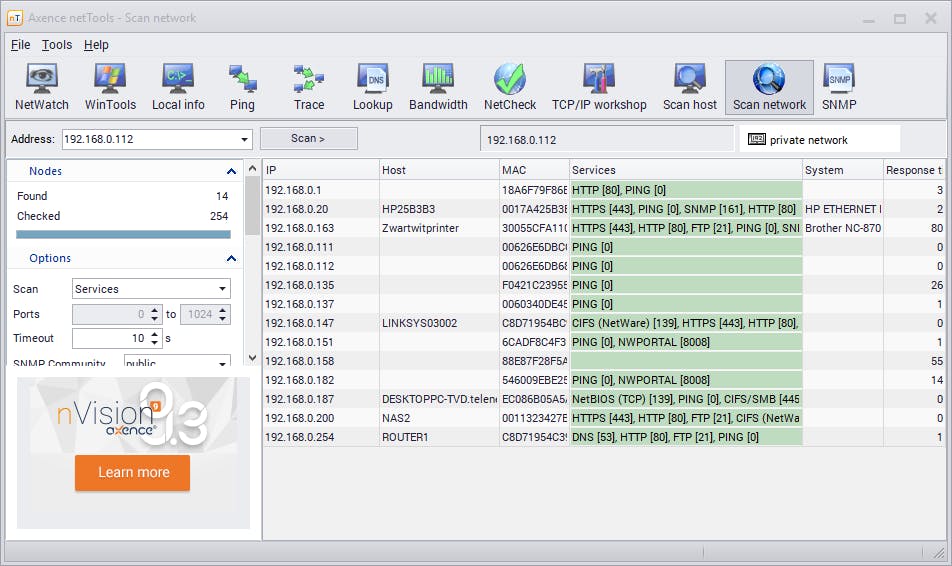Image resolution: width=952 pixels, height=566 pixels.
Task: Click the Brother NC-870 system cell
Action: [x=843, y=228]
